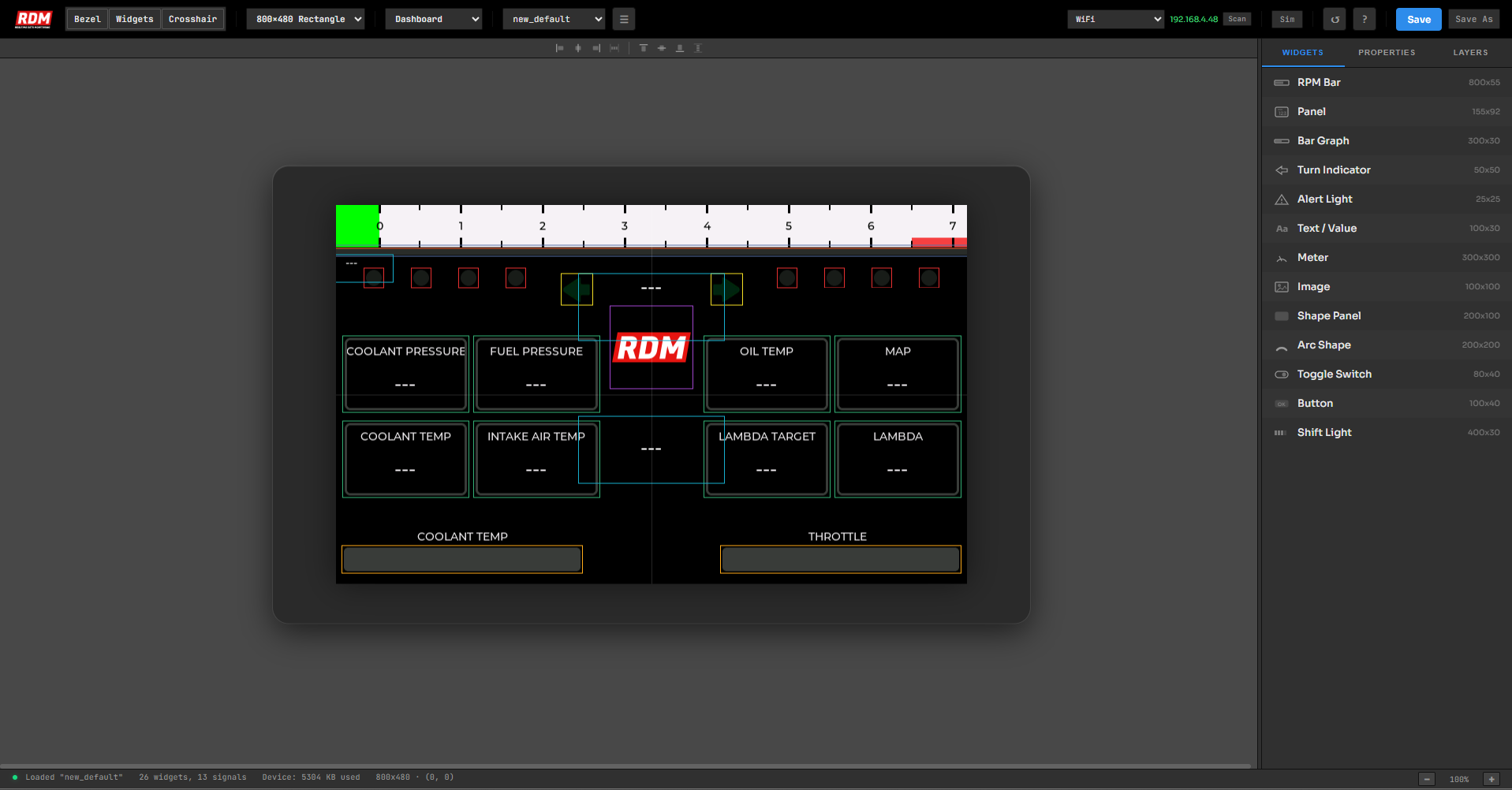Open the hamburger menu beside layout name
This screenshot has height=790, width=1512.
point(624,19)
